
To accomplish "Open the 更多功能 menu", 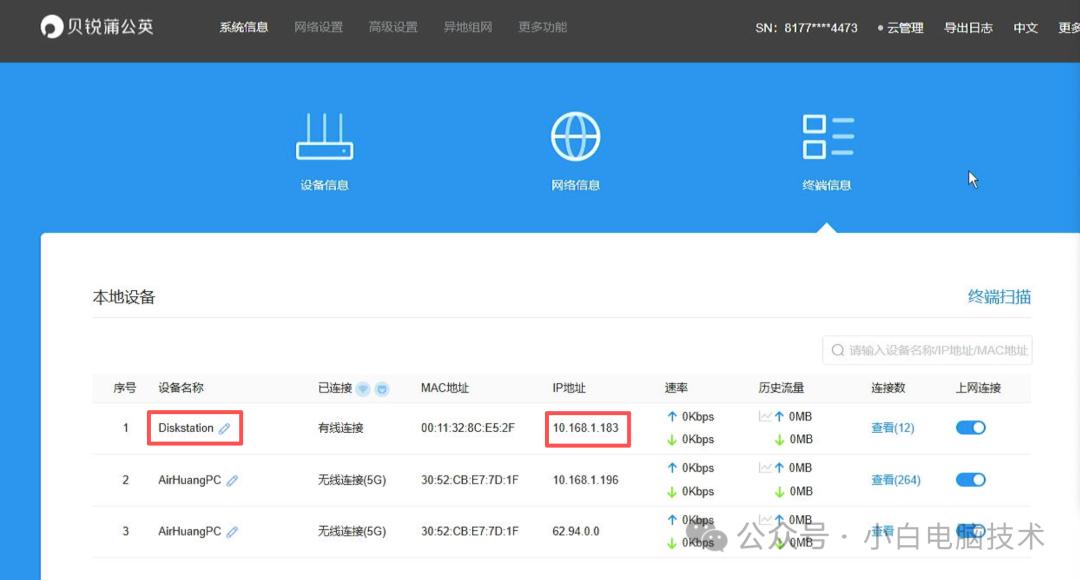I will pyautogui.click(x=541, y=27).
